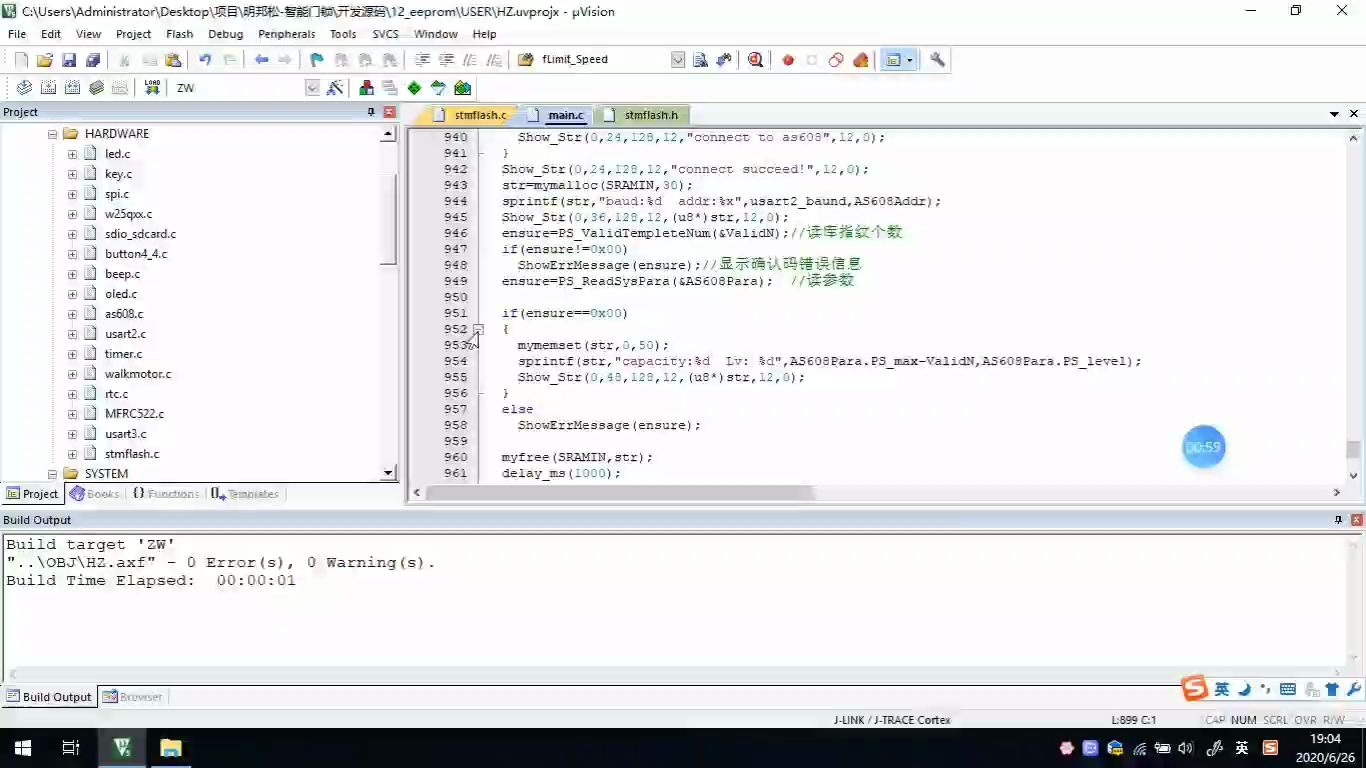Switch to the Functions panel tab
1366x768 pixels.
(165, 494)
